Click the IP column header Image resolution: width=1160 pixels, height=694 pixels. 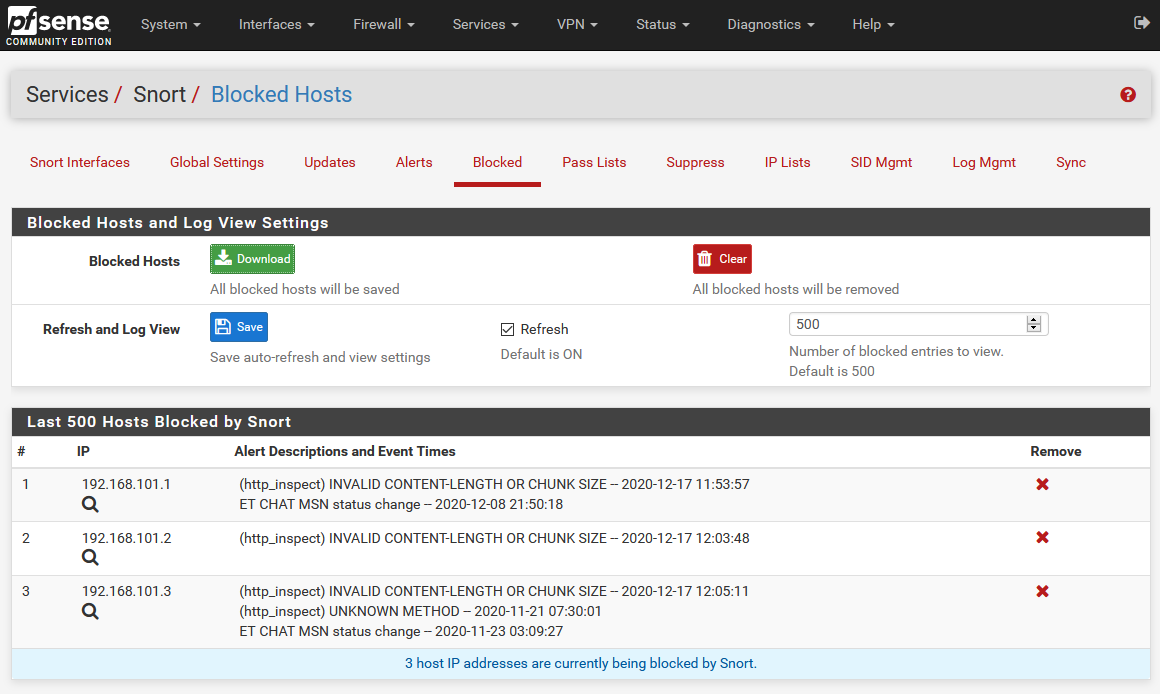pos(83,451)
